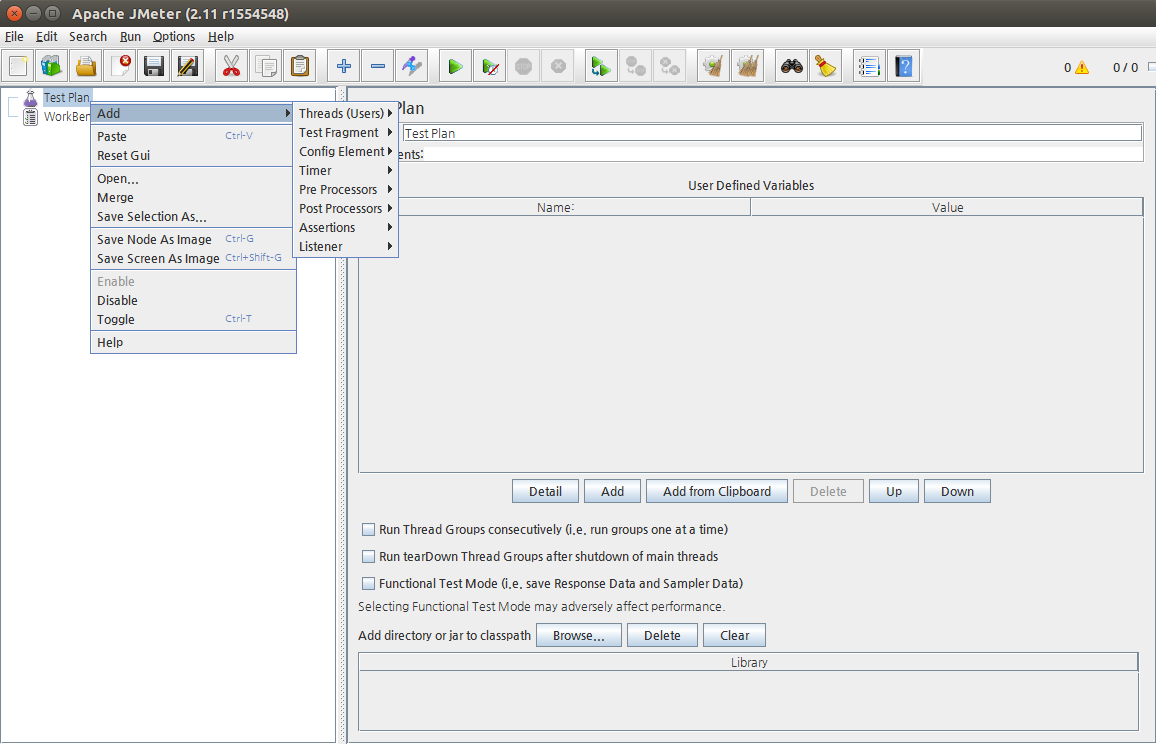Viewport: 1156px width, 744px height.
Task: Click the Clear classpath button
Action: point(734,635)
